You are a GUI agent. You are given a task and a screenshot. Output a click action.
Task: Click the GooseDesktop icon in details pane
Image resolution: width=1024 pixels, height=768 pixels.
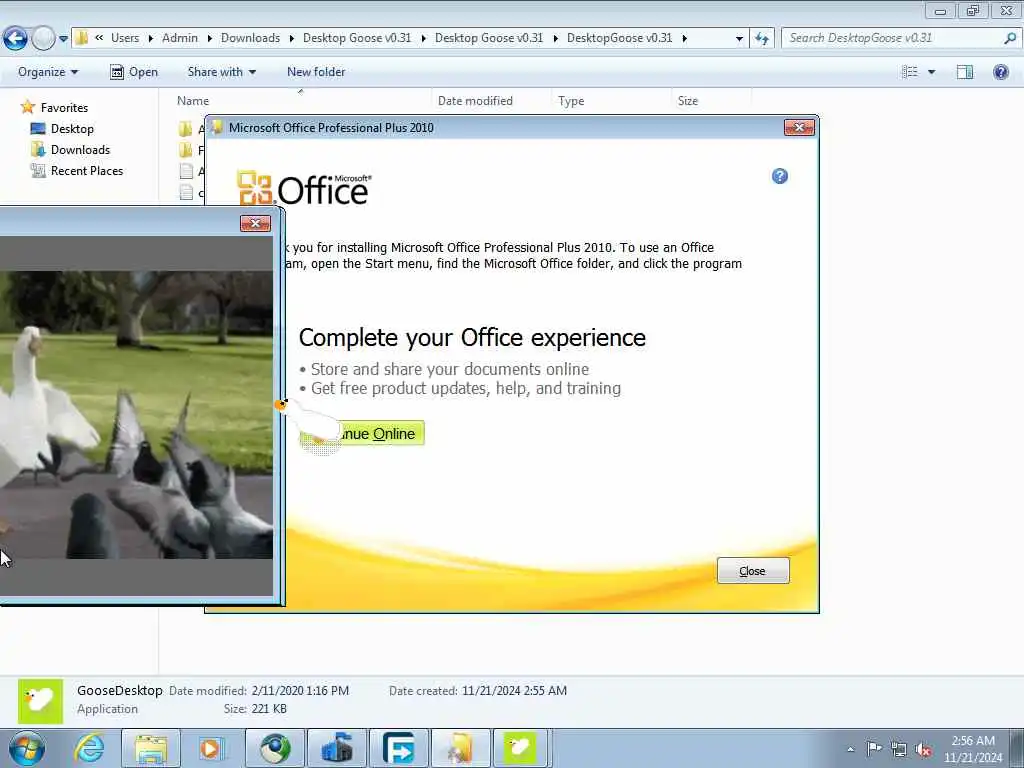(40, 702)
